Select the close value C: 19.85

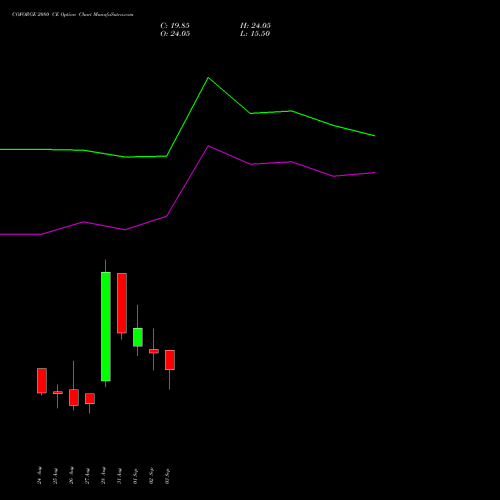point(175,26)
